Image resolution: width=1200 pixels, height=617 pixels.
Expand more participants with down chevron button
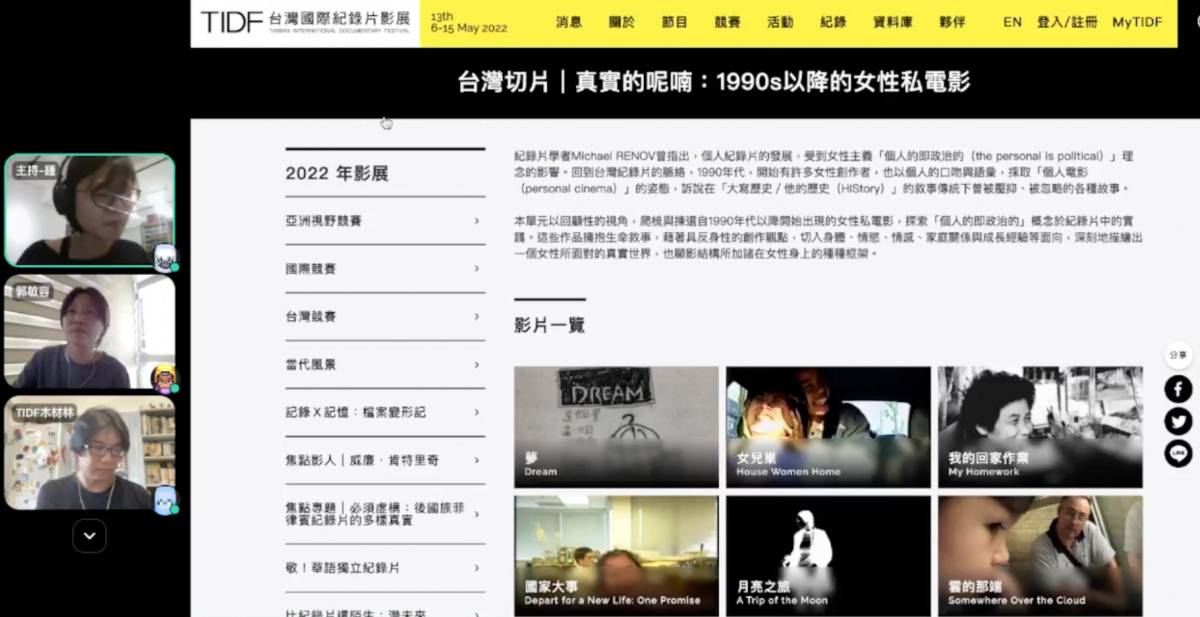[89, 536]
